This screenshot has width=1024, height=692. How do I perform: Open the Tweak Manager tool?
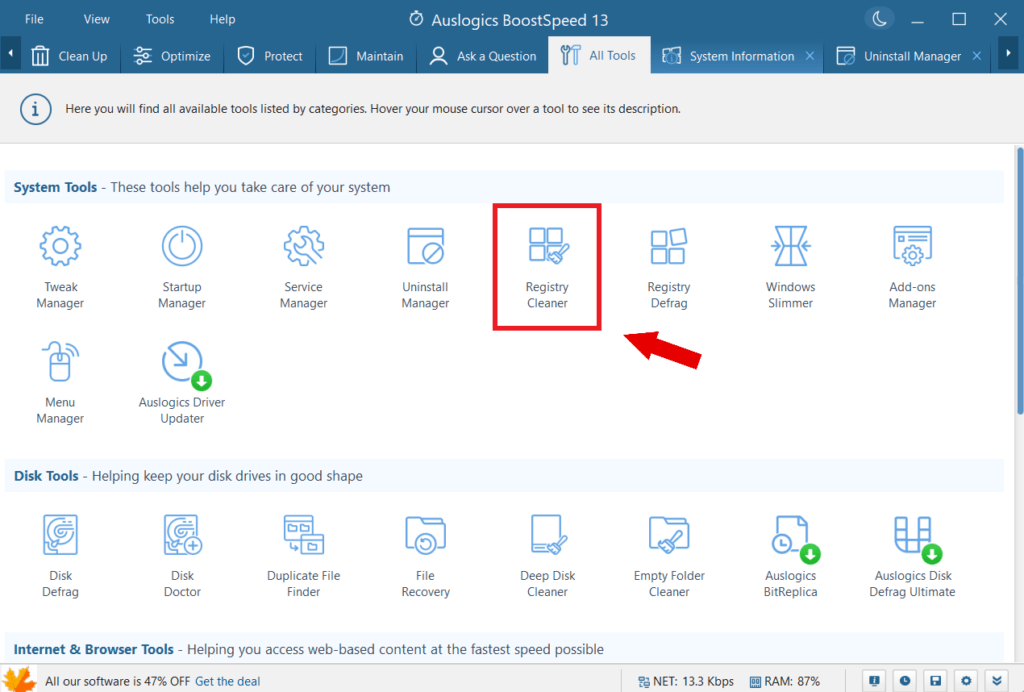tap(60, 265)
